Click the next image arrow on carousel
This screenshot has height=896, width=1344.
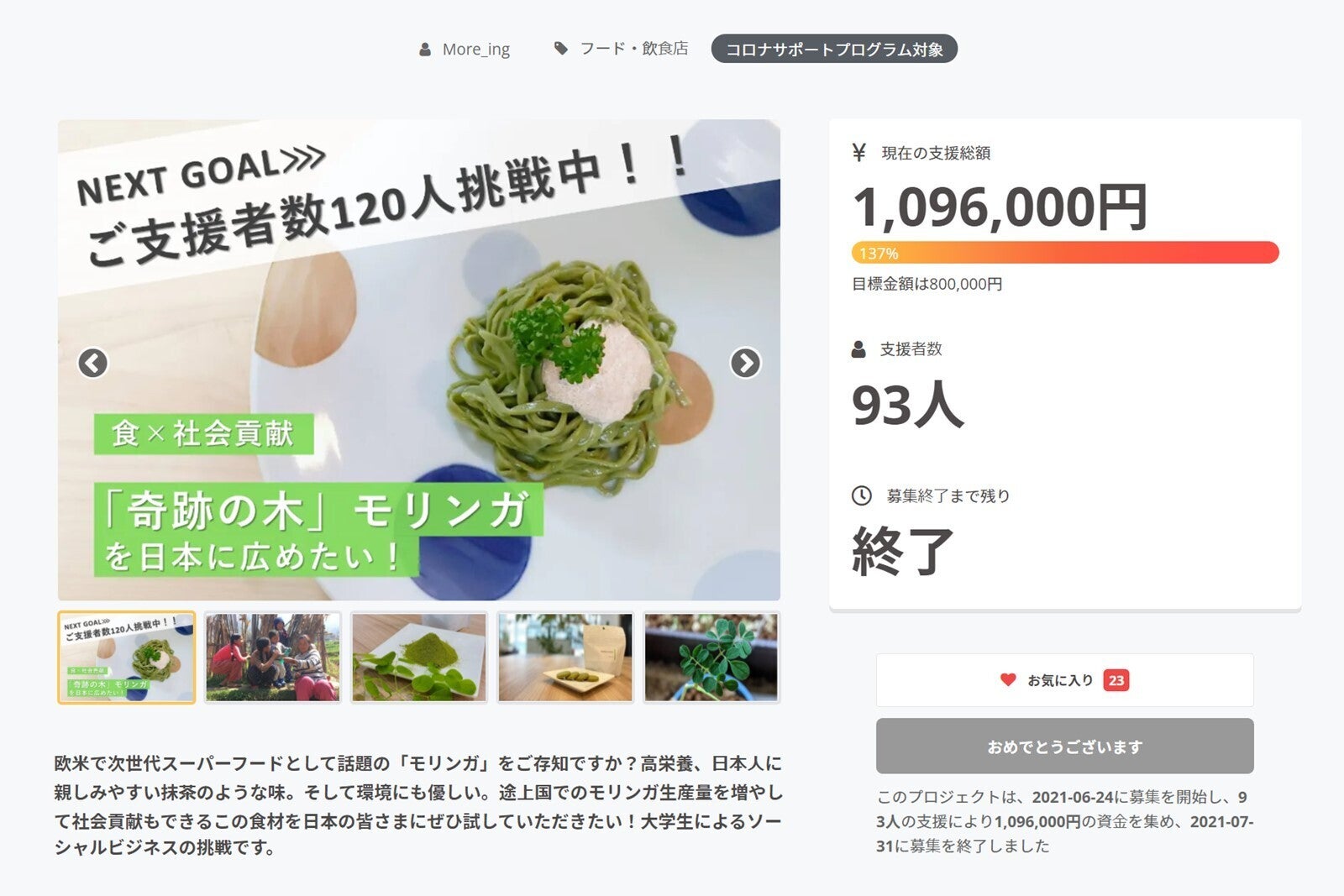(745, 363)
